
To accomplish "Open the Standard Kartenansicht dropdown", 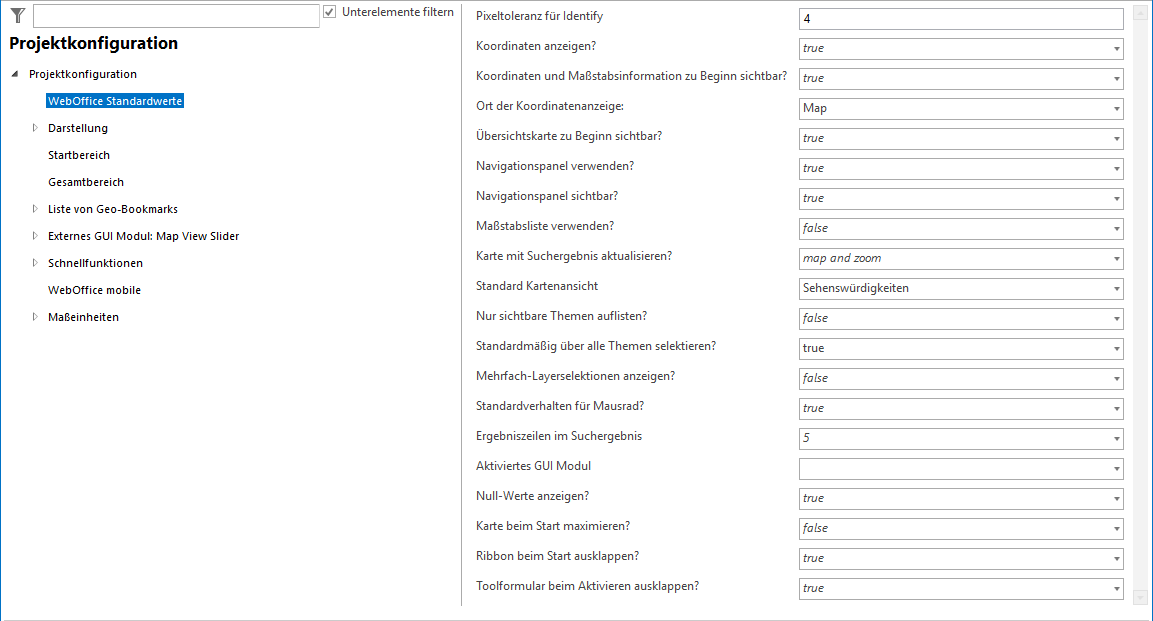I will point(1116,289).
